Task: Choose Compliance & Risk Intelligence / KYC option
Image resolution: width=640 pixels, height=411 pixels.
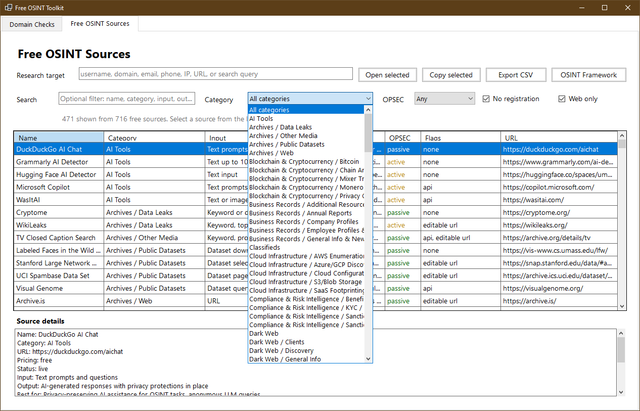Action: click(306, 307)
